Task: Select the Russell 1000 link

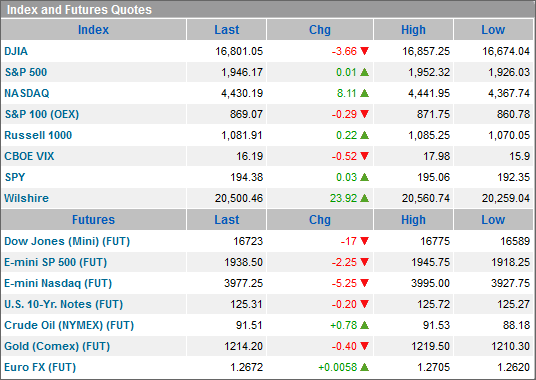Action: point(38,135)
